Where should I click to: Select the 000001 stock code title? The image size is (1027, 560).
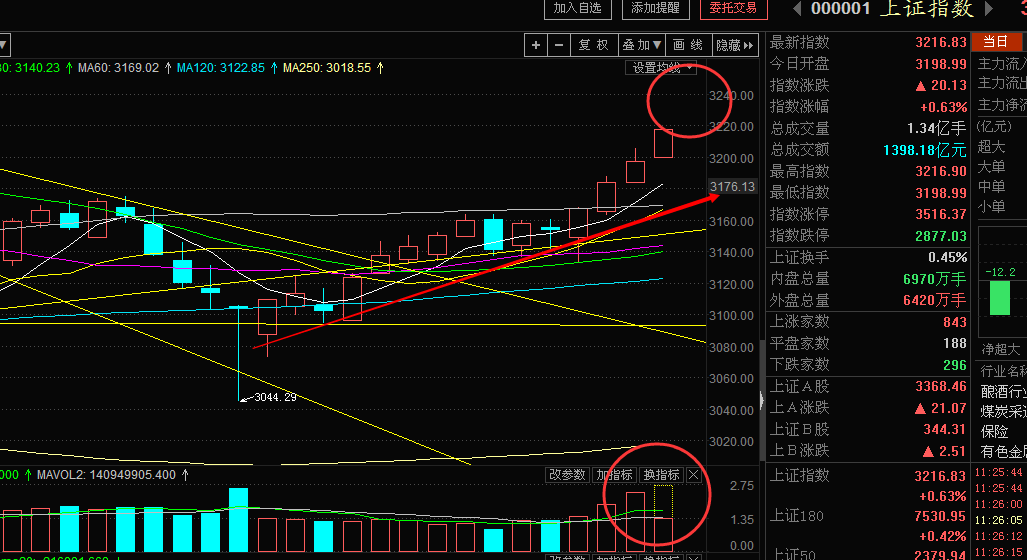pos(841,9)
